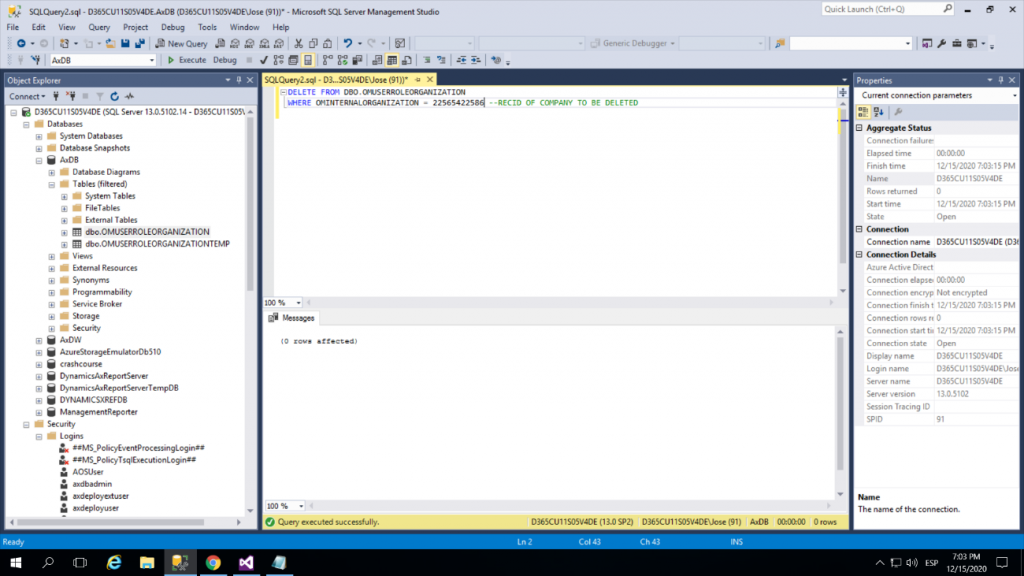The image size is (1024, 576).
Task: Open Google Chrome from taskbar
Action: 213,562
